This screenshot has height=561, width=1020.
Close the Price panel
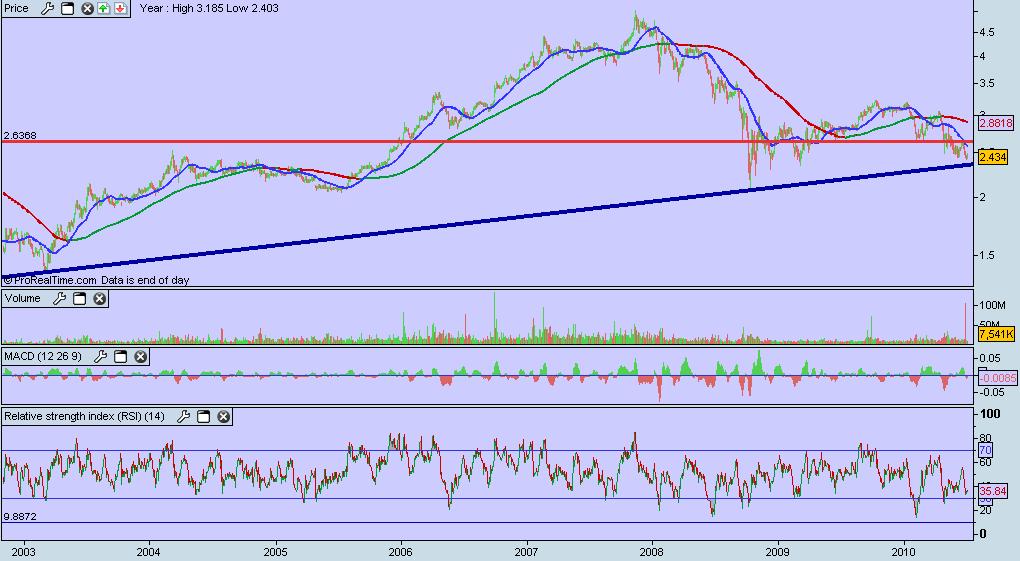click(x=87, y=8)
